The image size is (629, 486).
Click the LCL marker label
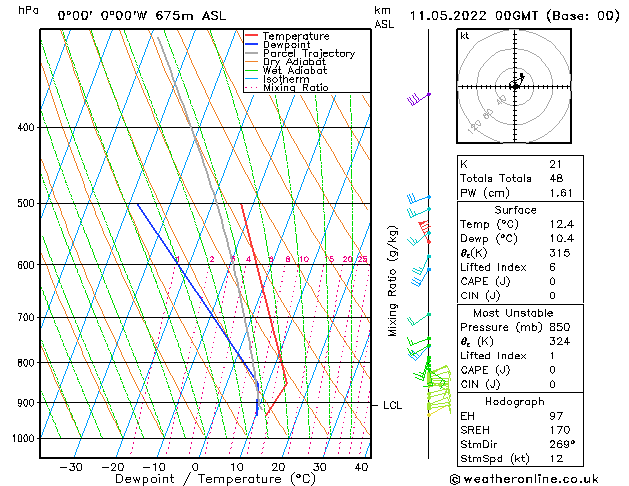392,405
